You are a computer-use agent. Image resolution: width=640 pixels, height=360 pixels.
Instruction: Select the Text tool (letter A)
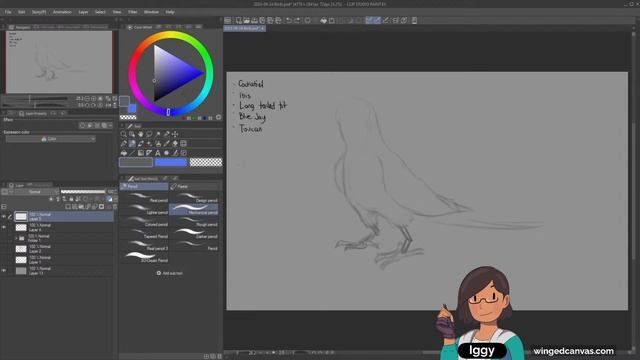[158, 153]
